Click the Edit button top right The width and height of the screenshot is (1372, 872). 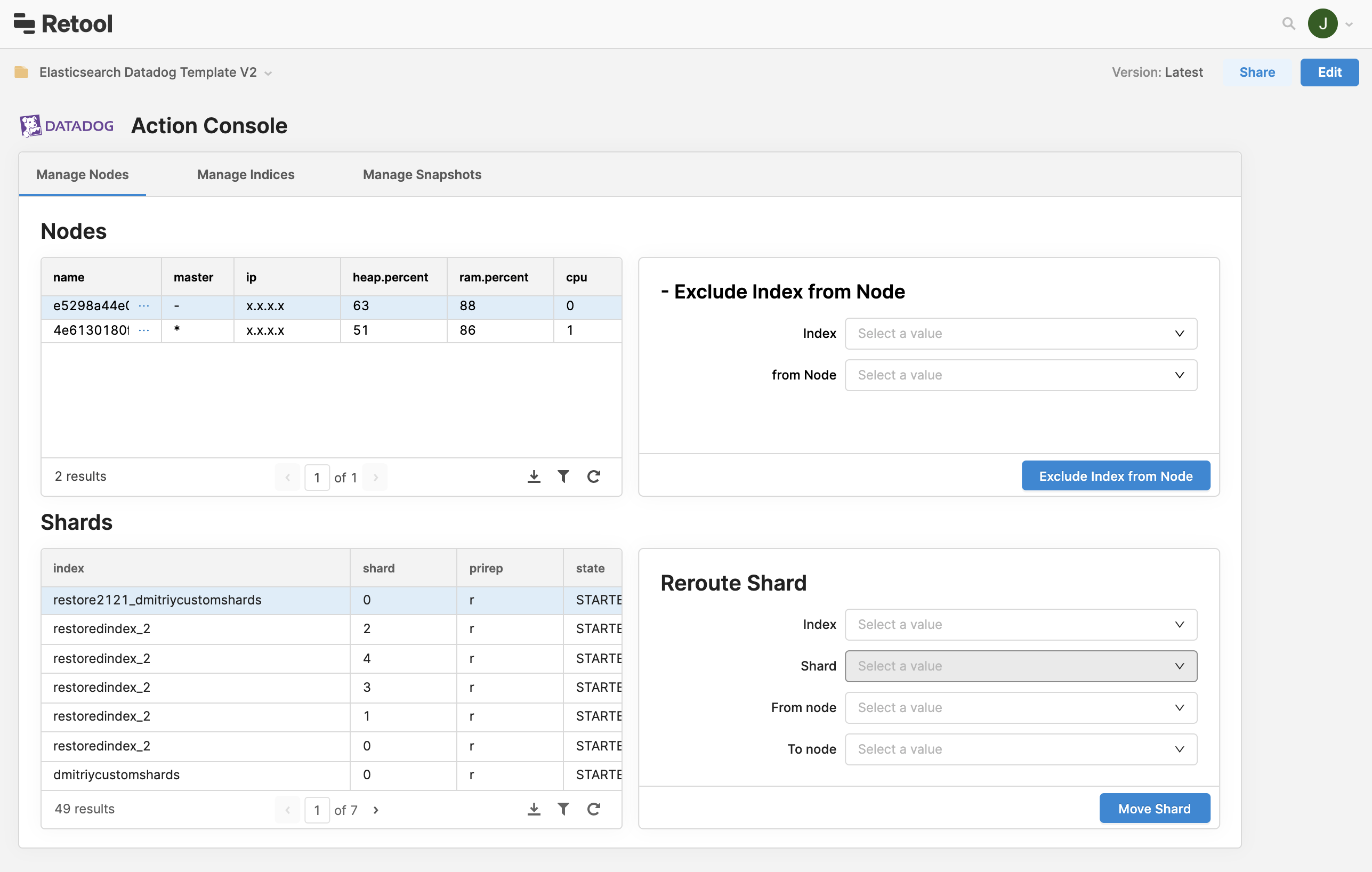[x=1330, y=72]
